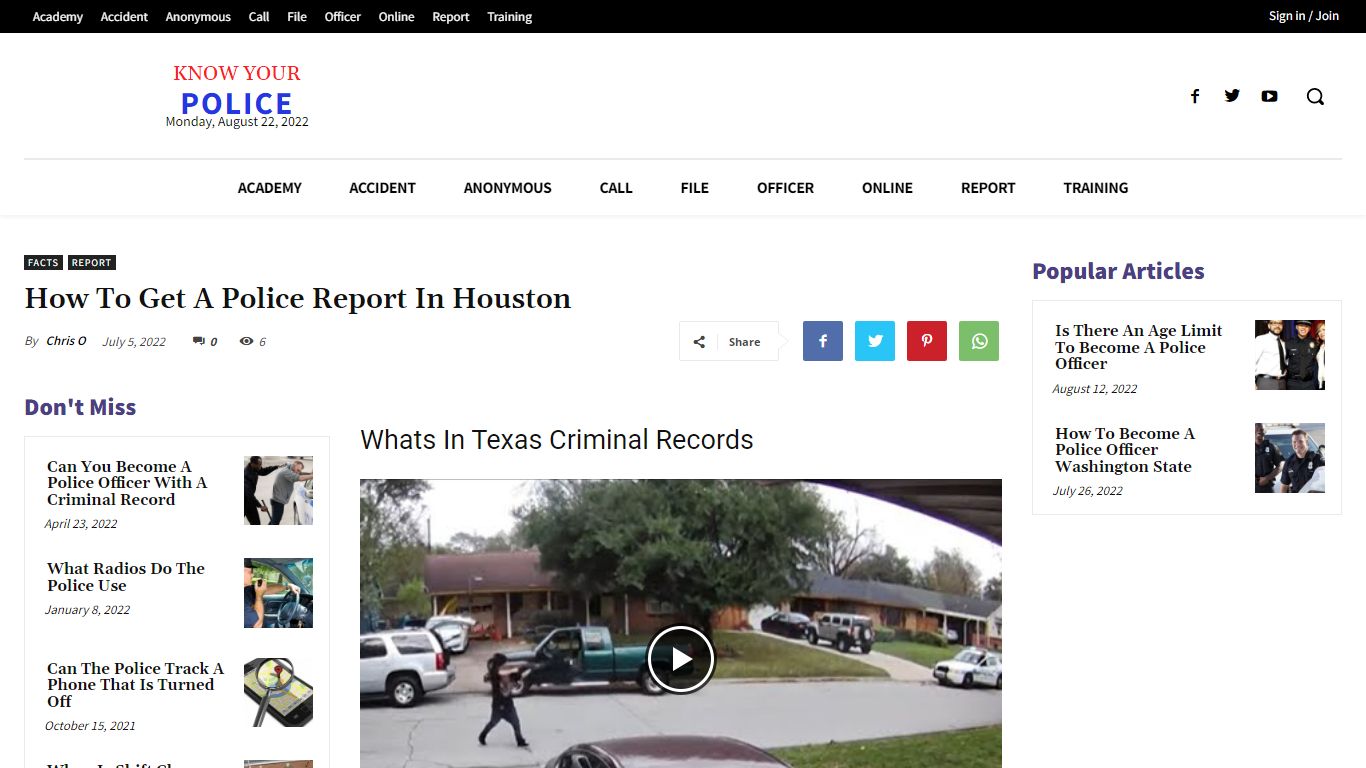
Task: Share article on Facebook button
Action: (x=823, y=341)
